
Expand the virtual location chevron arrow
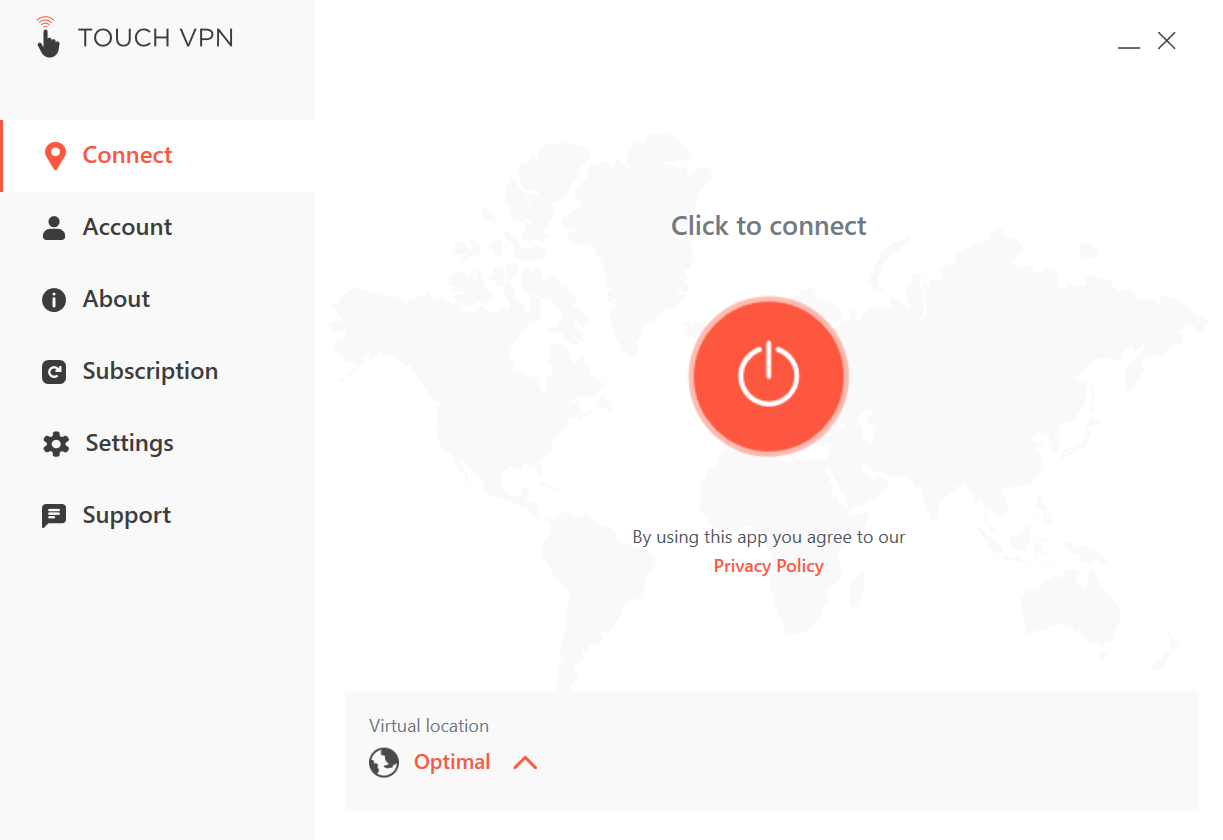tap(525, 763)
